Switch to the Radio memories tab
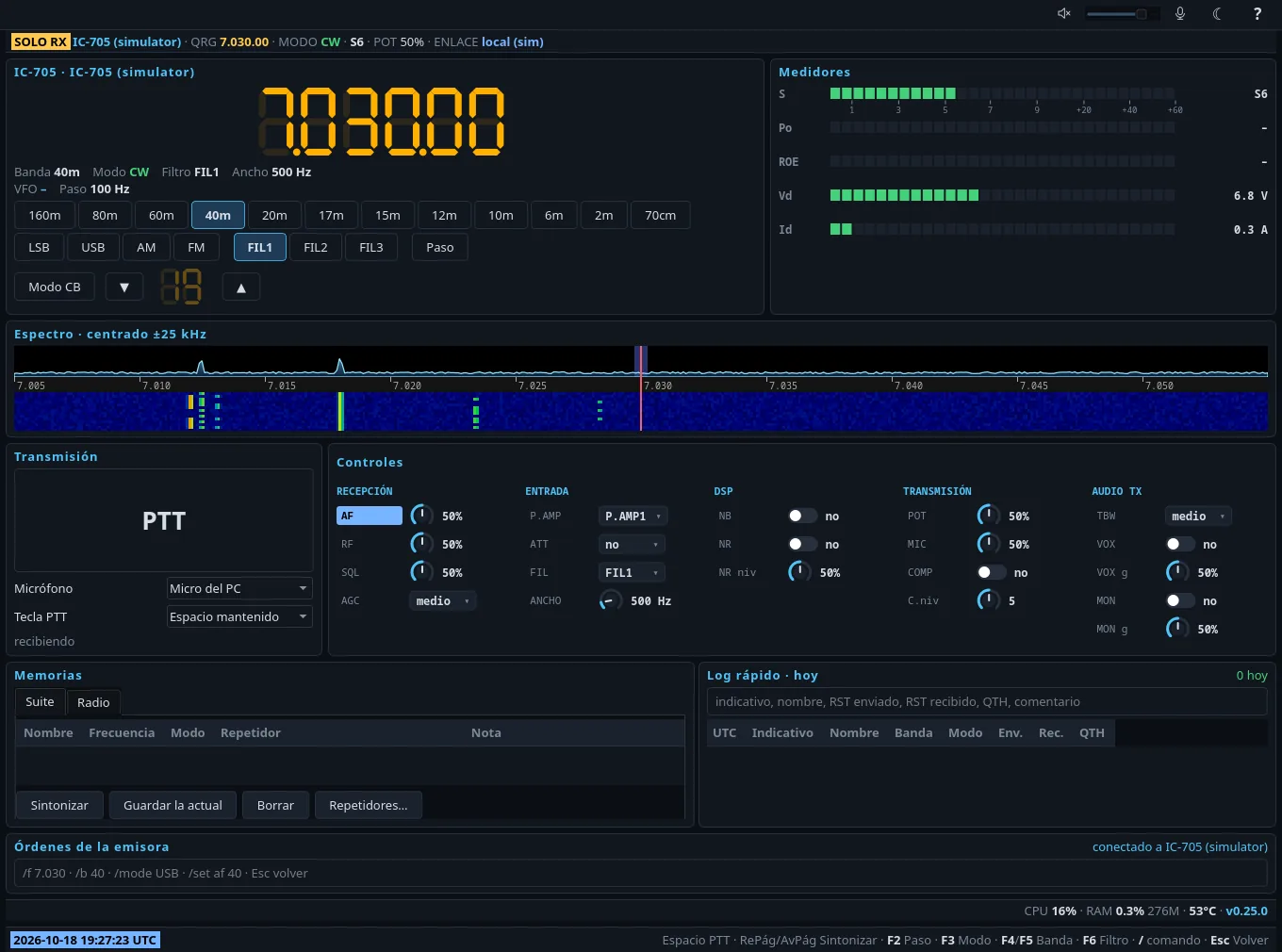Viewport: 1282px width, 952px height. coord(93,702)
